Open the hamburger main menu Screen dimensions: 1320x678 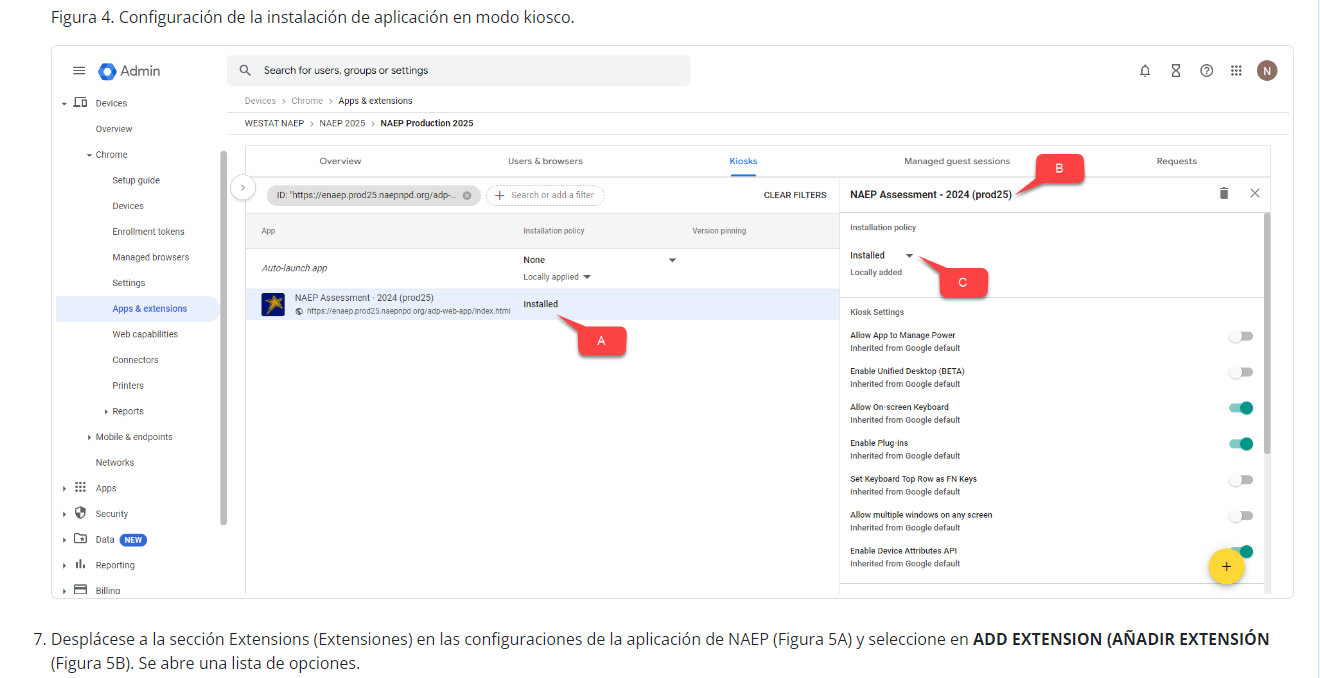79,71
